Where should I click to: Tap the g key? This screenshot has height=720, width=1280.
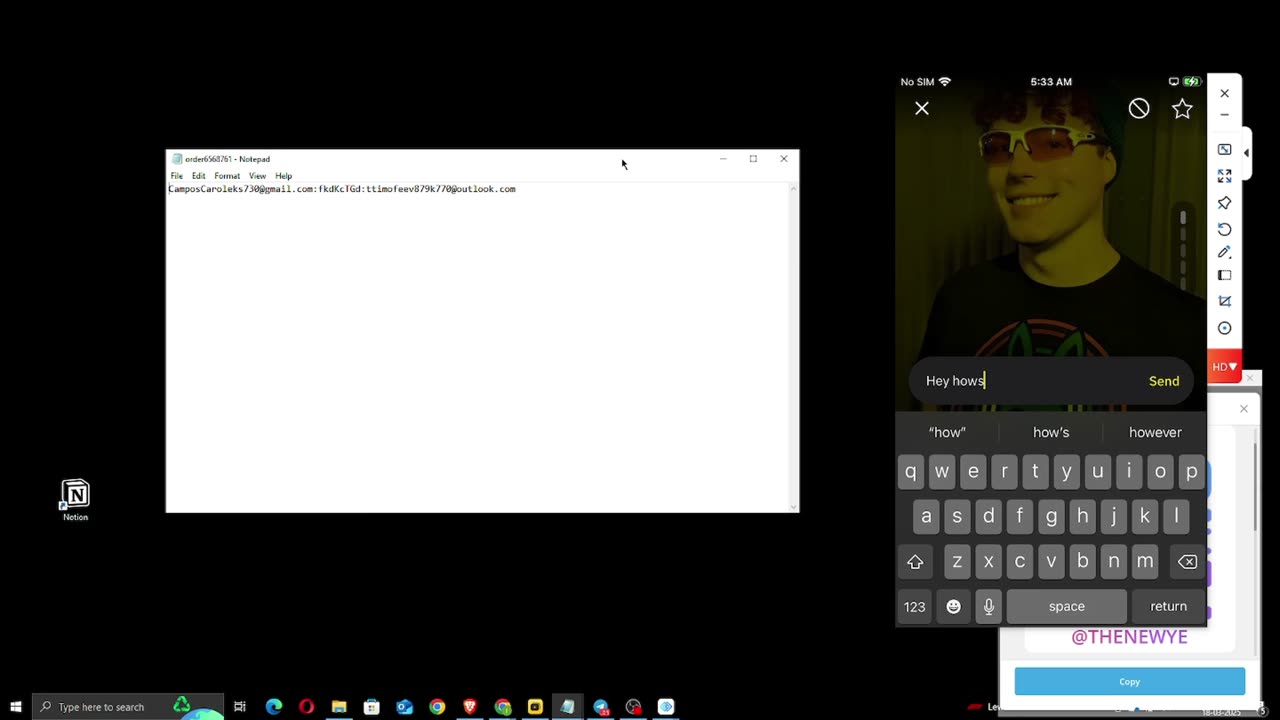point(1051,516)
